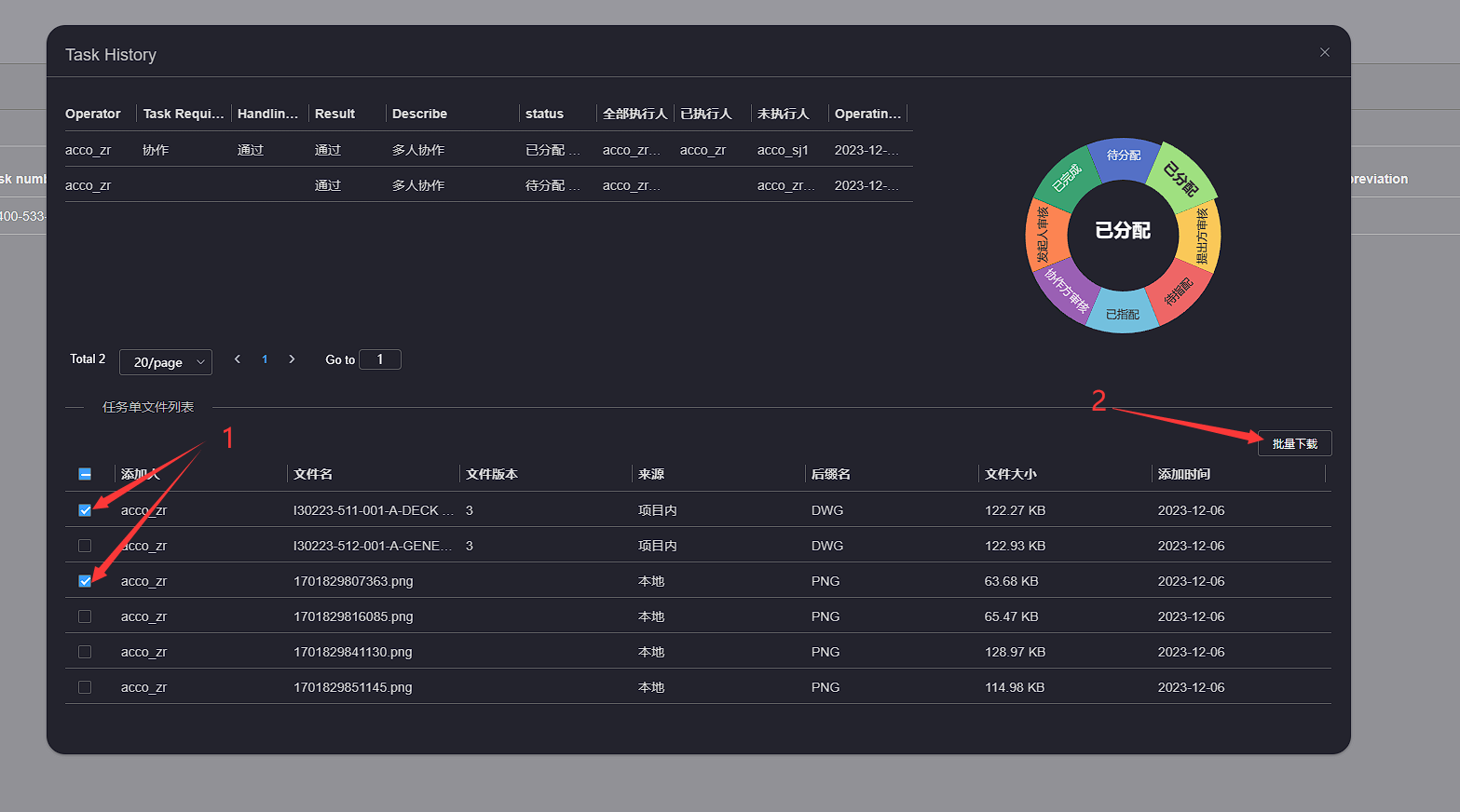
Task: Check the 1701829851145.png file checkbox
Action: coord(85,687)
